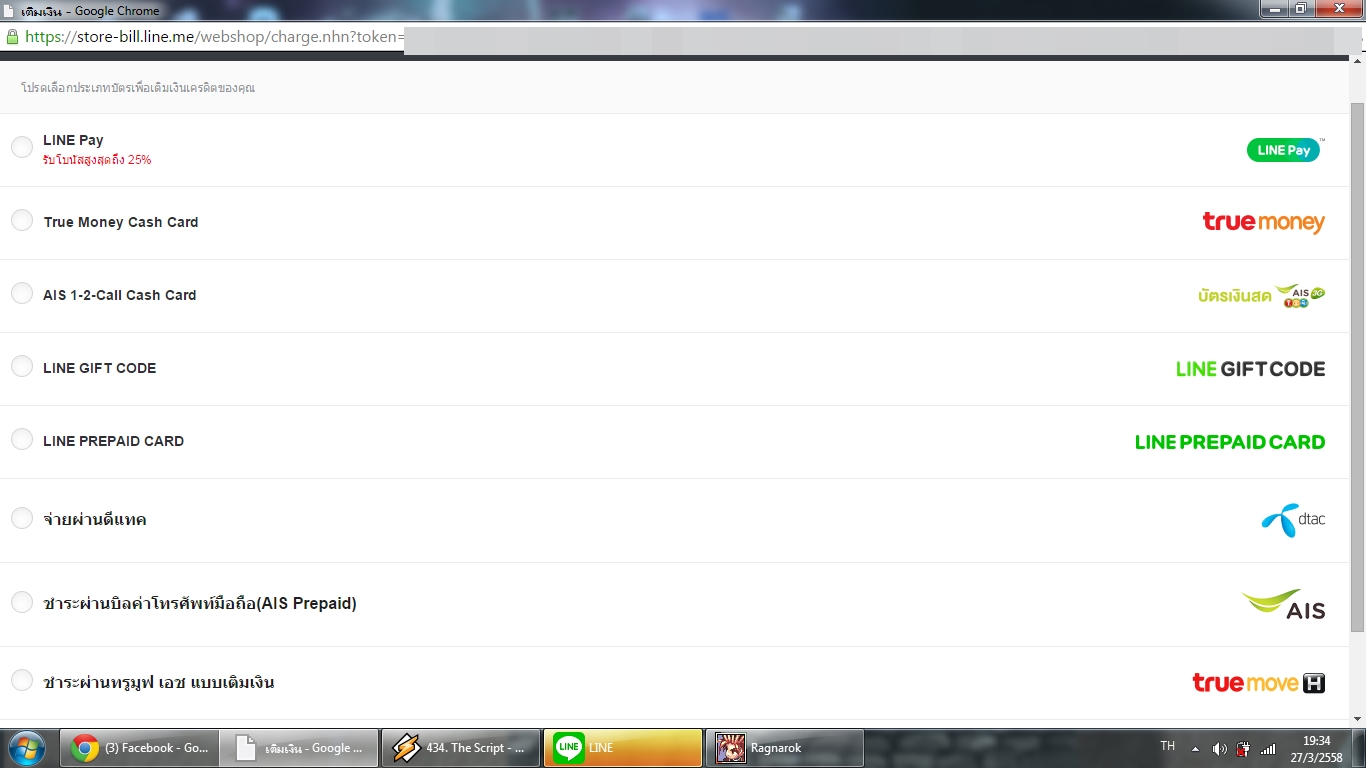The height and width of the screenshot is (768, 1366).
Task: Choose AIS 1-2-Call Cash Card radio button
Action: [x=22, y=294]
